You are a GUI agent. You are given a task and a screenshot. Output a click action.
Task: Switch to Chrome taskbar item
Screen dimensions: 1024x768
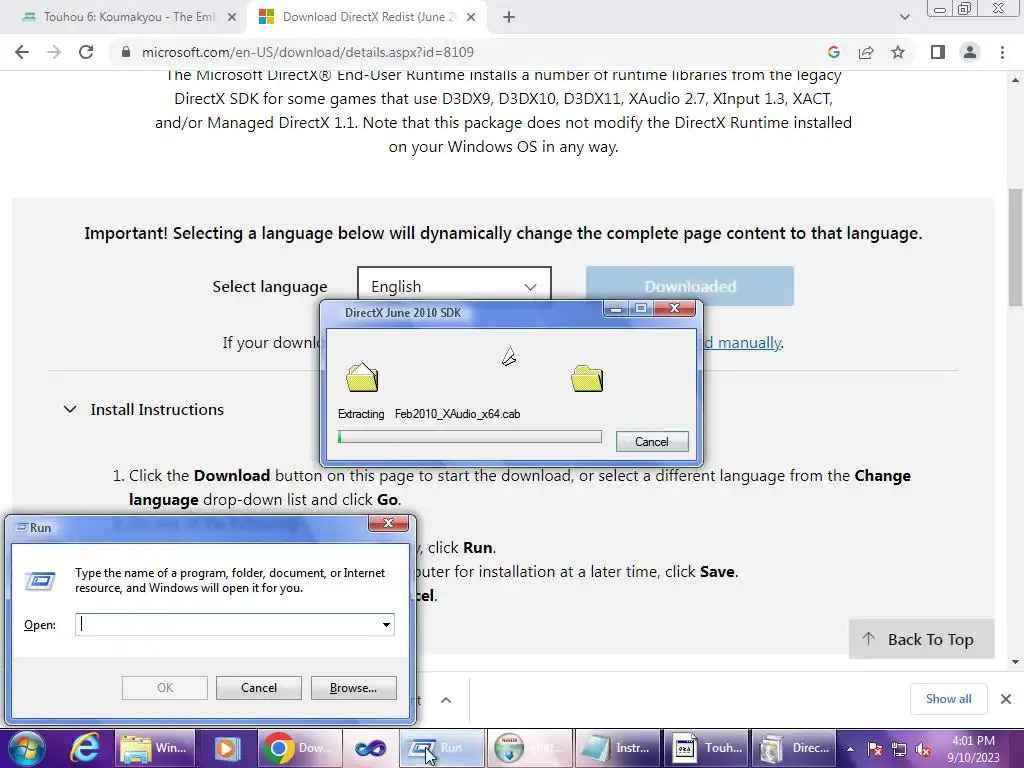point(298,748)
